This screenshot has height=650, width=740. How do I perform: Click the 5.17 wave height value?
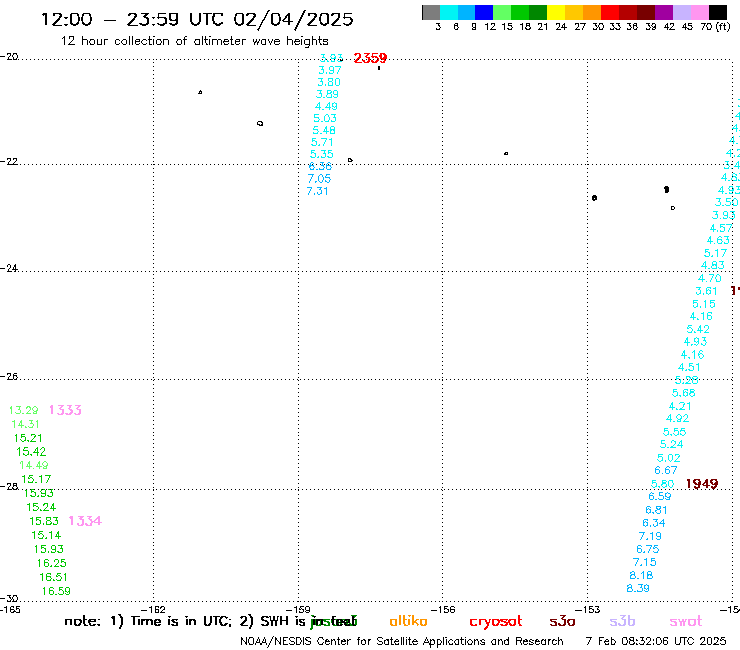point(715,253)
